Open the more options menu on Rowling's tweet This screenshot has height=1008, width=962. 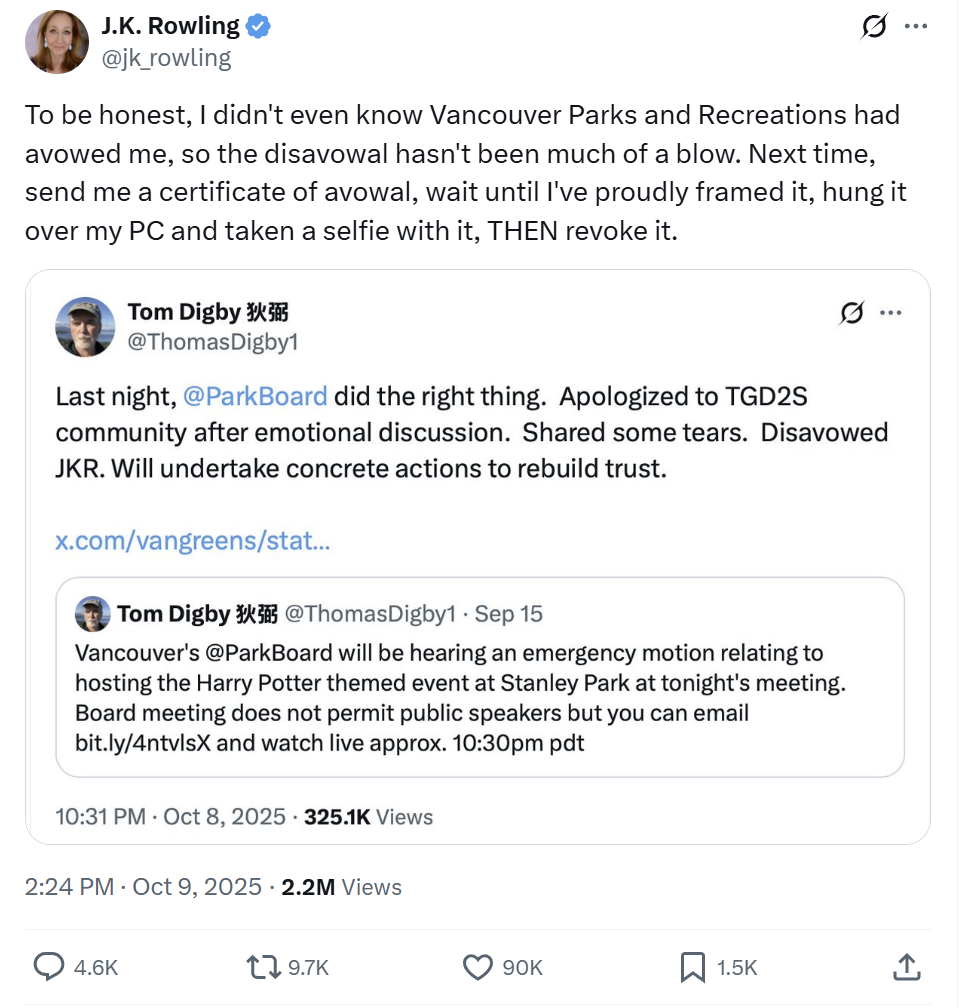(x=917, y=27)
